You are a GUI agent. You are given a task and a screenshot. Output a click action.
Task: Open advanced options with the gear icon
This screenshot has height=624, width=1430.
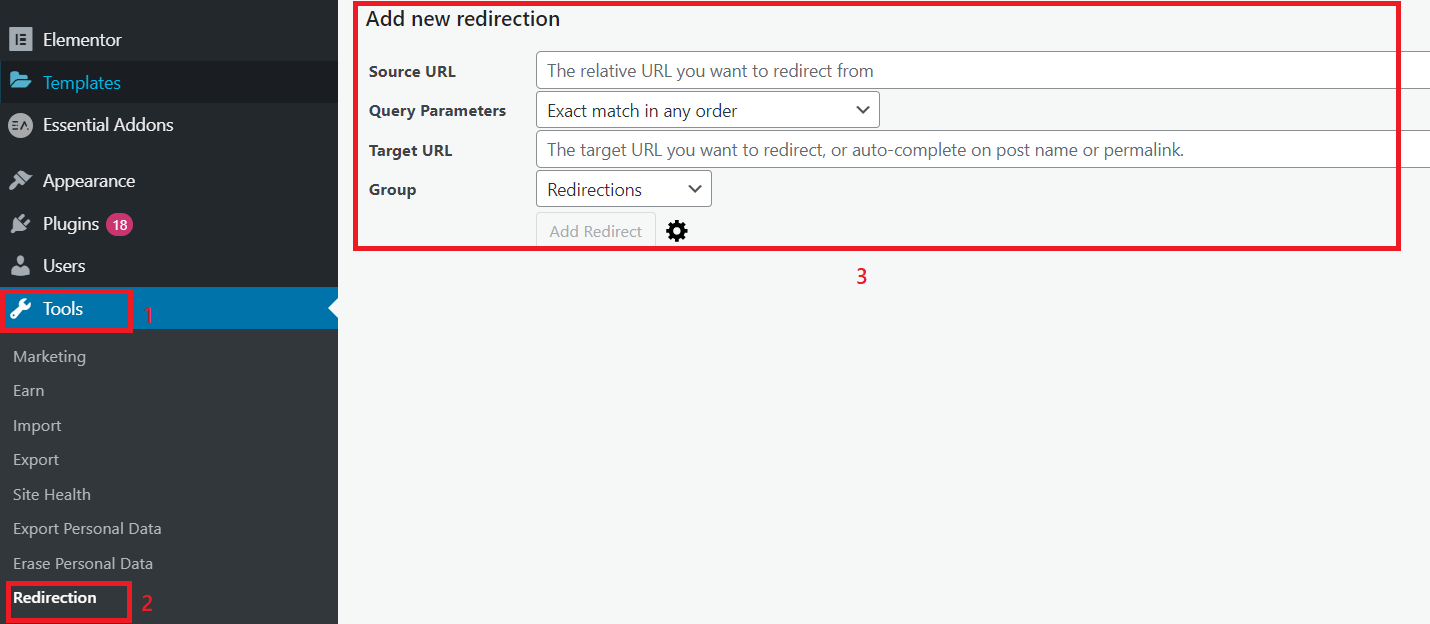pos(677,231)
